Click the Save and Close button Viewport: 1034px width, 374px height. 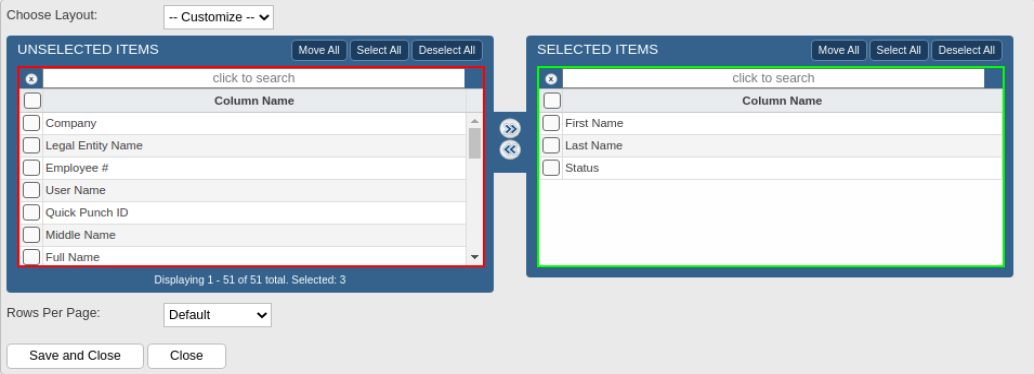coord(75,356)
